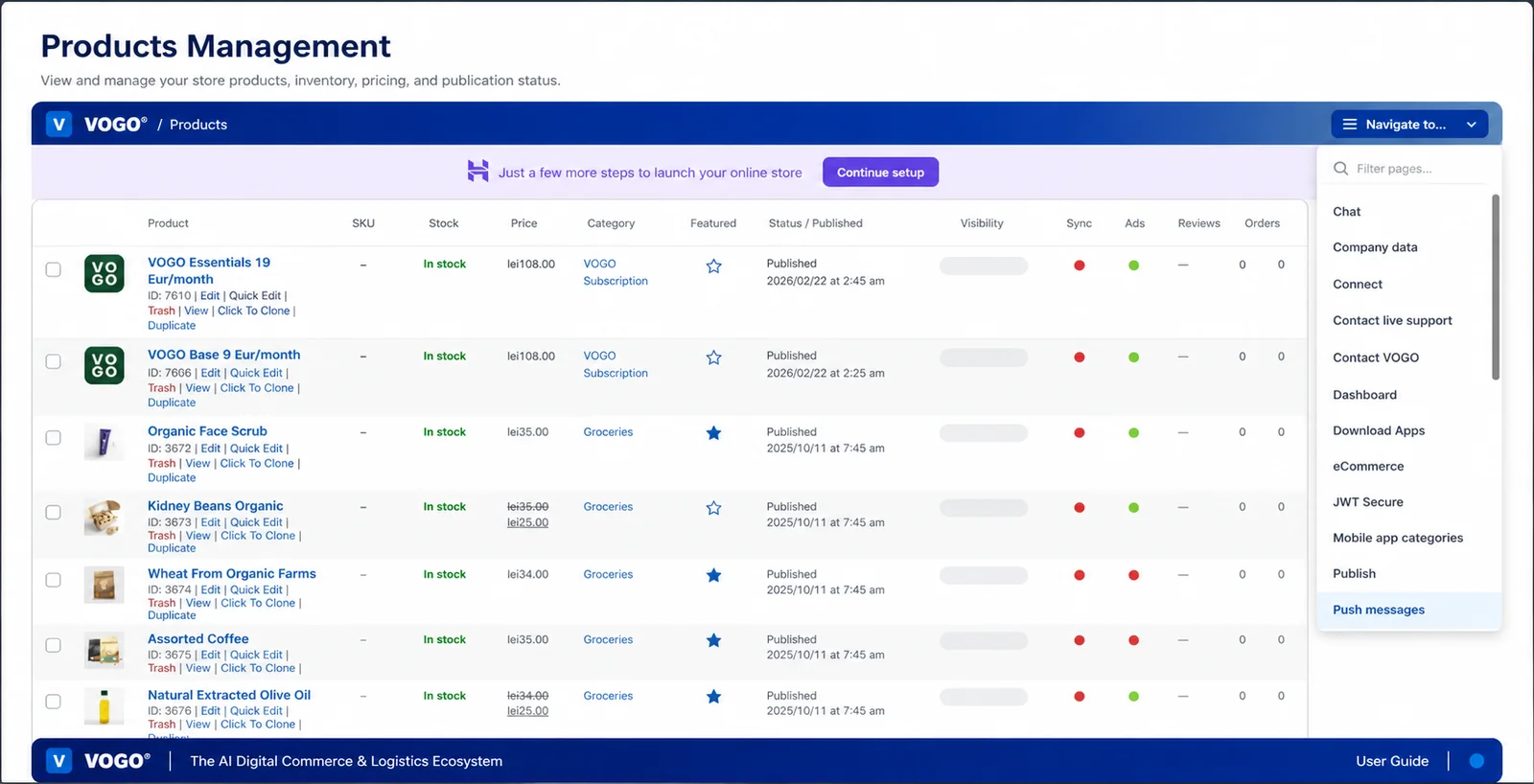Open VOGO Essentials 19 product thumbnail
Screen dimensions: 1534x784
point(105,273)
